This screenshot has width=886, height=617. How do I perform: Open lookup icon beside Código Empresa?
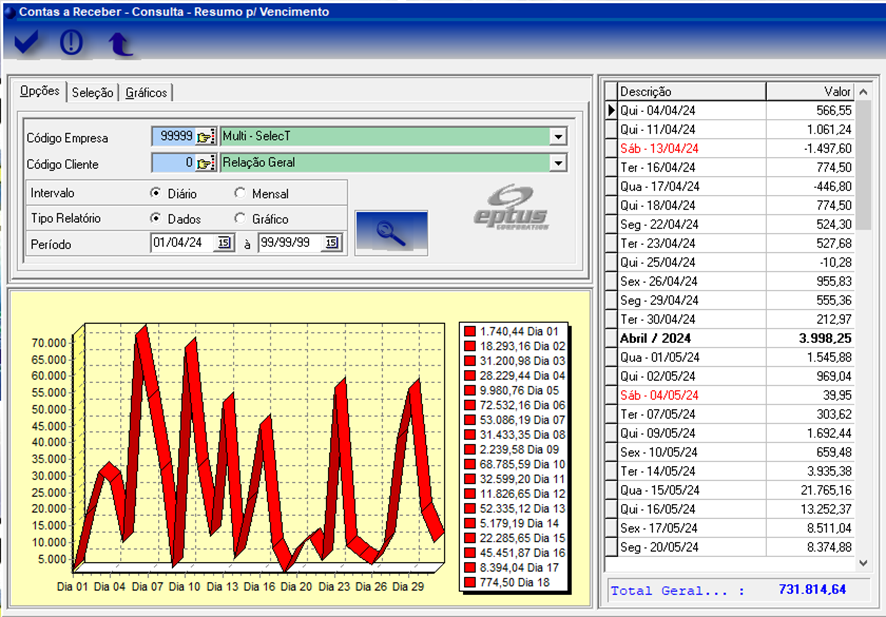[206, 137]
